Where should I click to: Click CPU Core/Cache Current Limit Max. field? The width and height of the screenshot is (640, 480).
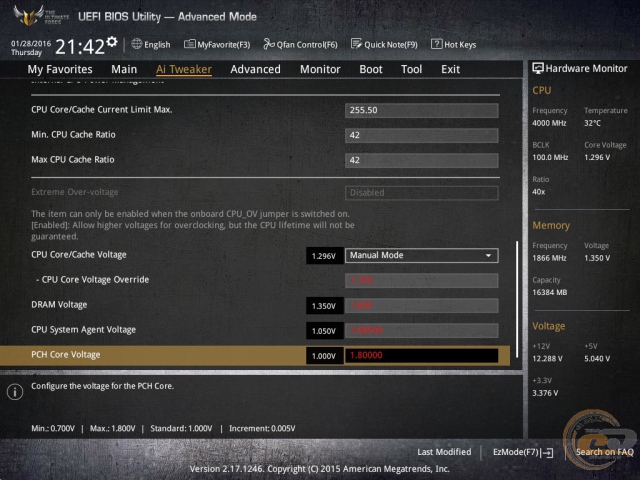422,110
